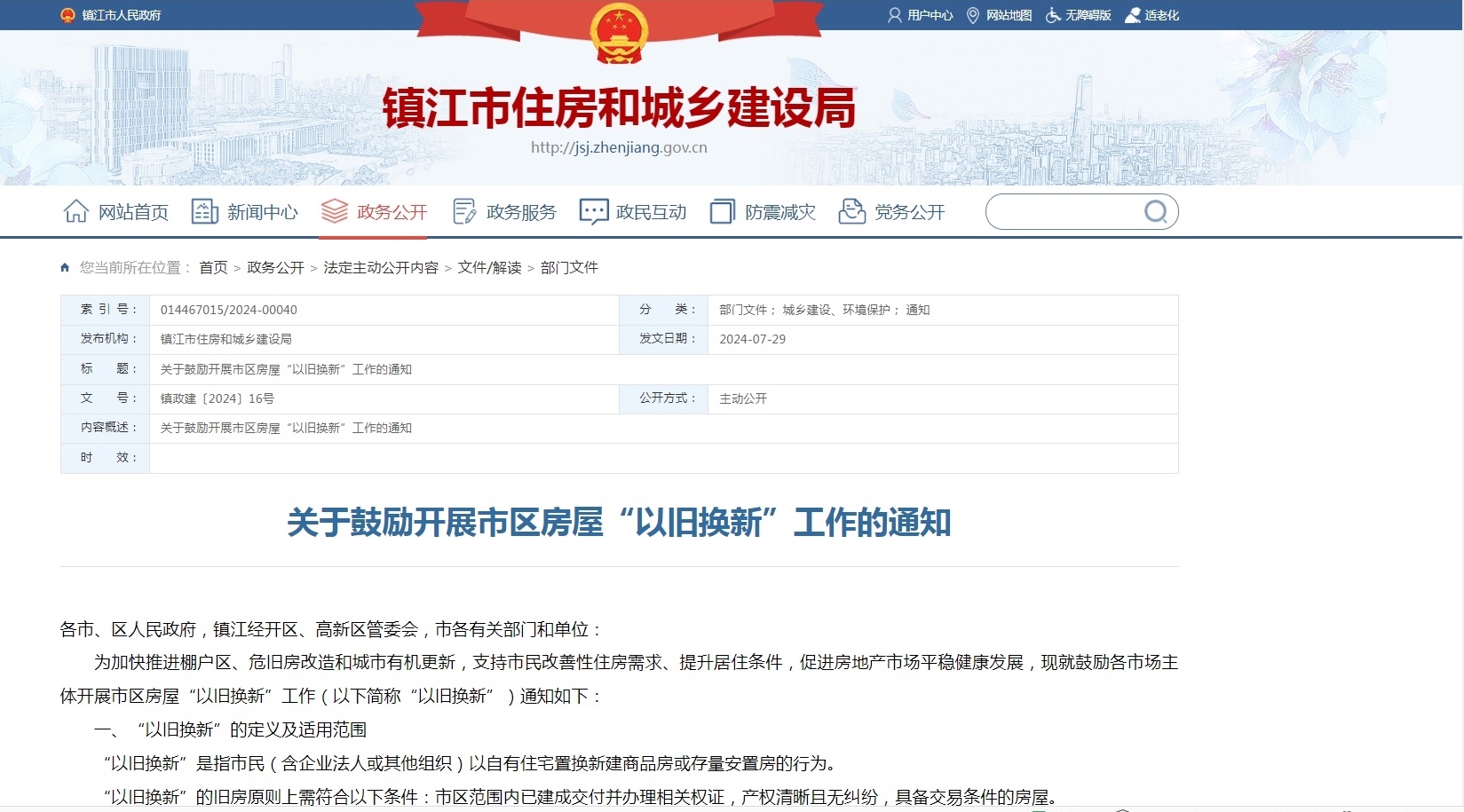Go to 网站首页 menu item
This screenshot has width=1464, height=812.
[x=133, y=212]
